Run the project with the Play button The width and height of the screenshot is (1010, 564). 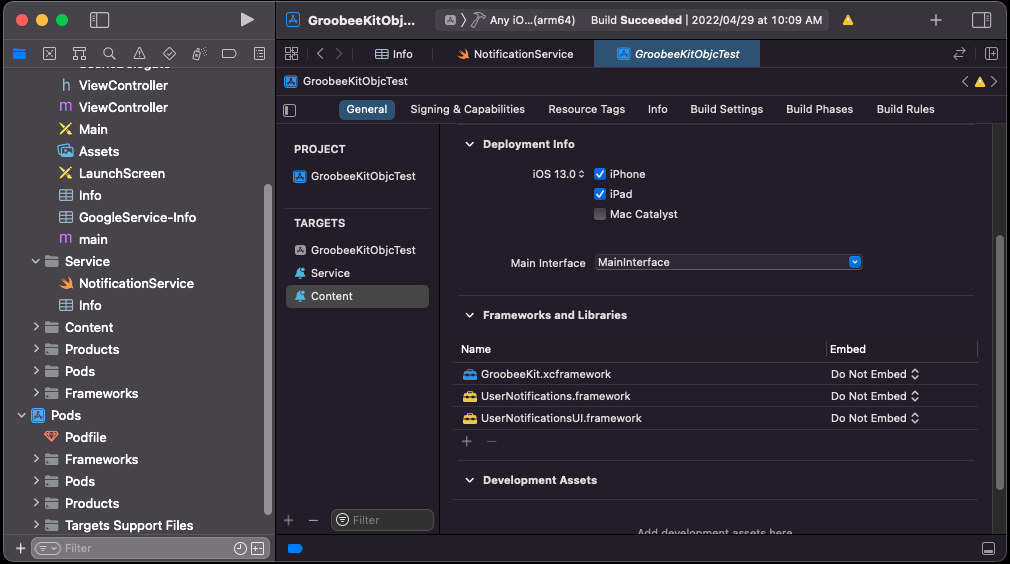click(247, 20)
